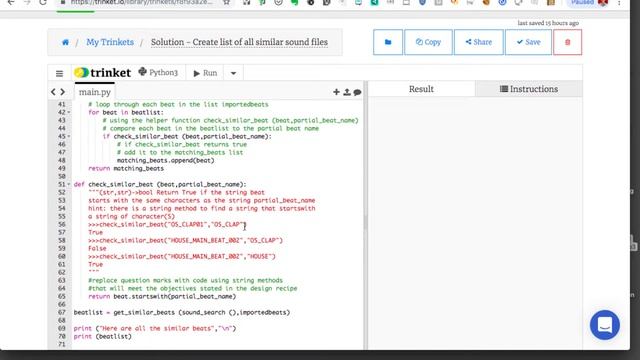Collapse the function at line 51
640x360 pixels.
pyautogui.click(x=69, y=184)
